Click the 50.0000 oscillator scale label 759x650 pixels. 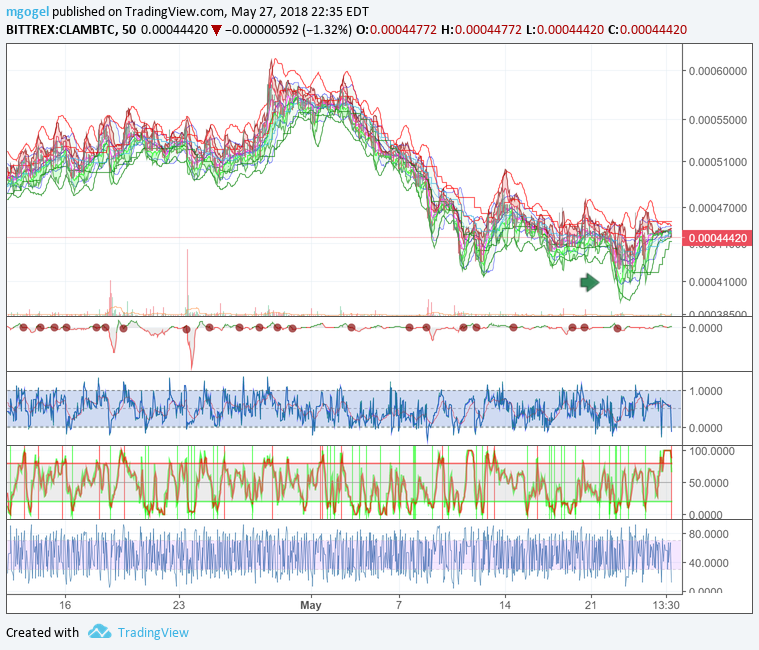pyautogui.click(x=709, y=483)
